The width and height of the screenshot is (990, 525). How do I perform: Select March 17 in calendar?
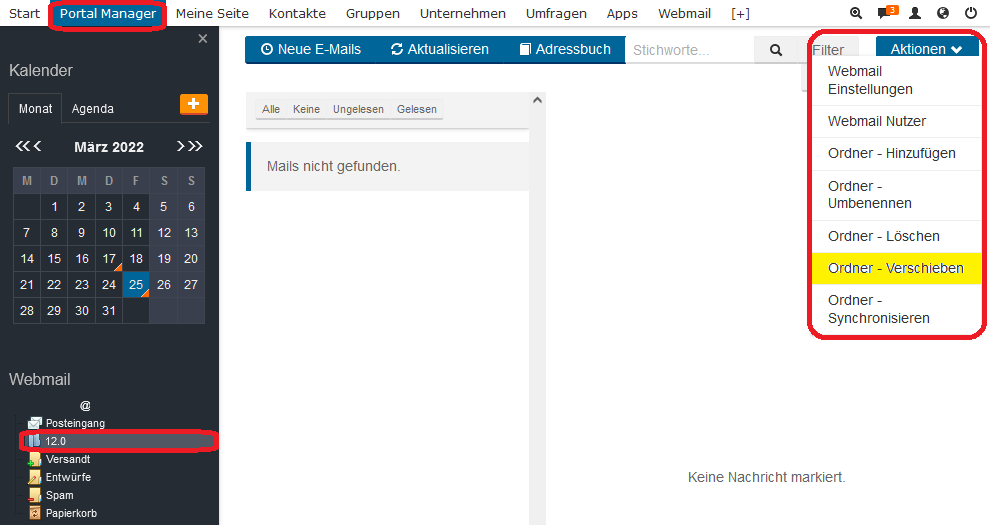(109, 259)
